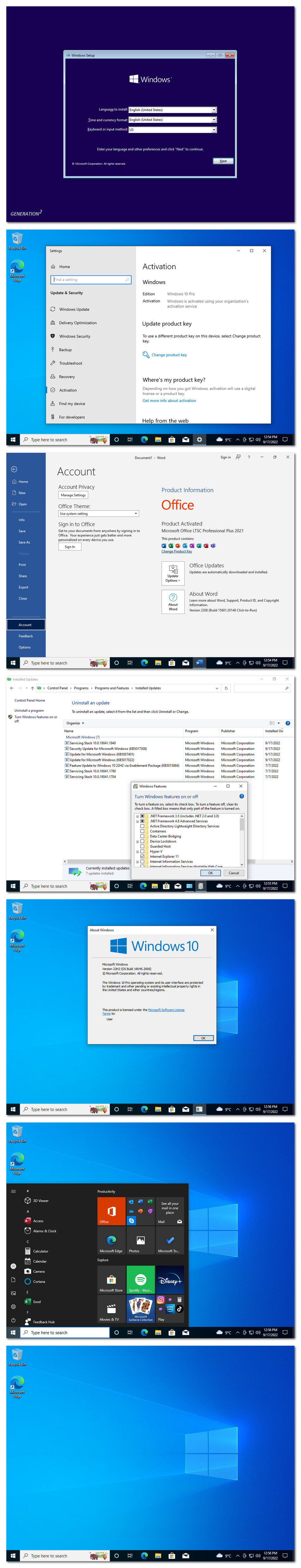Enable Guarded Host feature checkbox
The image size is (301, 1568).
pos(143,847)
